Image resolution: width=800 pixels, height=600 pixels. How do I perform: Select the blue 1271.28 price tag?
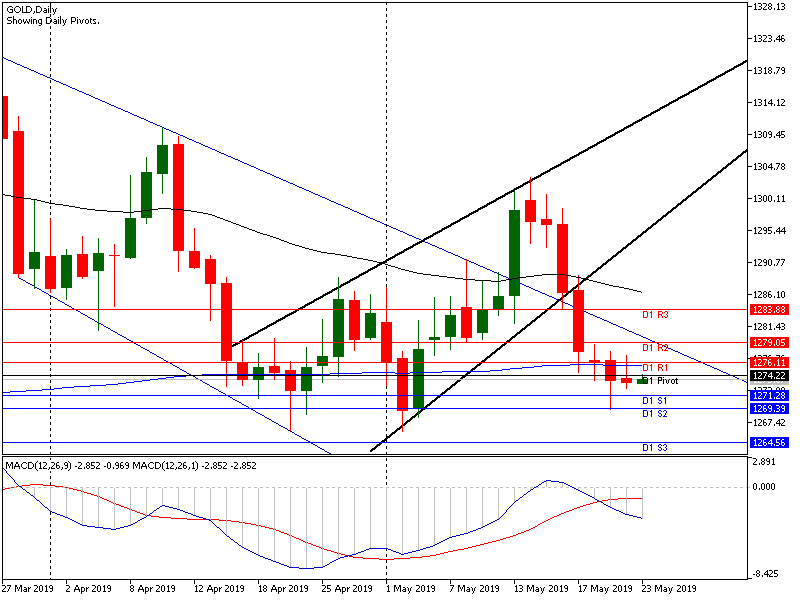coord(766,396)
